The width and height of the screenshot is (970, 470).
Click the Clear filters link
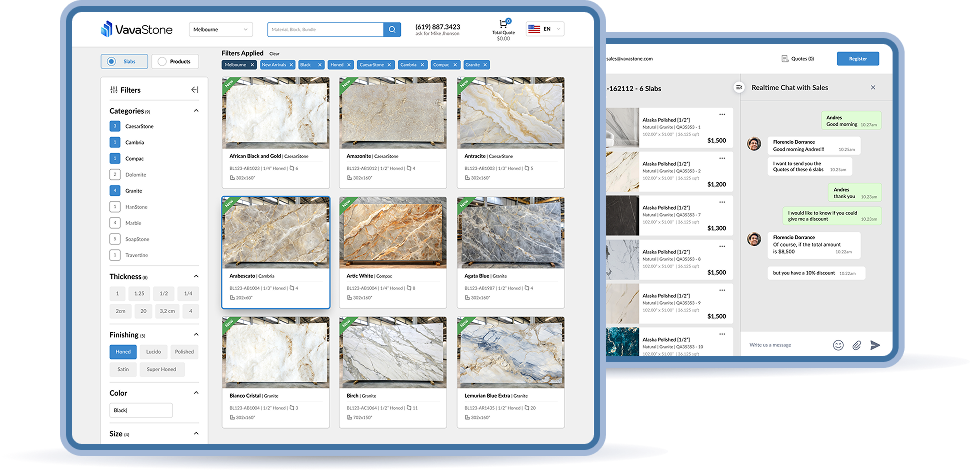(x=274, y=53)
